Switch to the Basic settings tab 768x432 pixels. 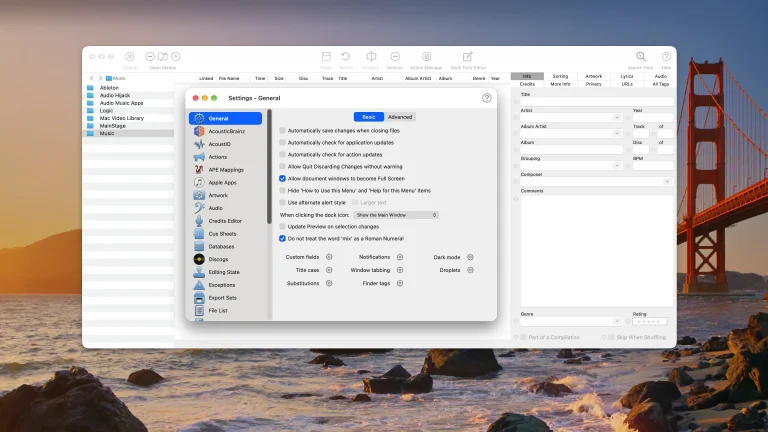[x=369, y=117]
